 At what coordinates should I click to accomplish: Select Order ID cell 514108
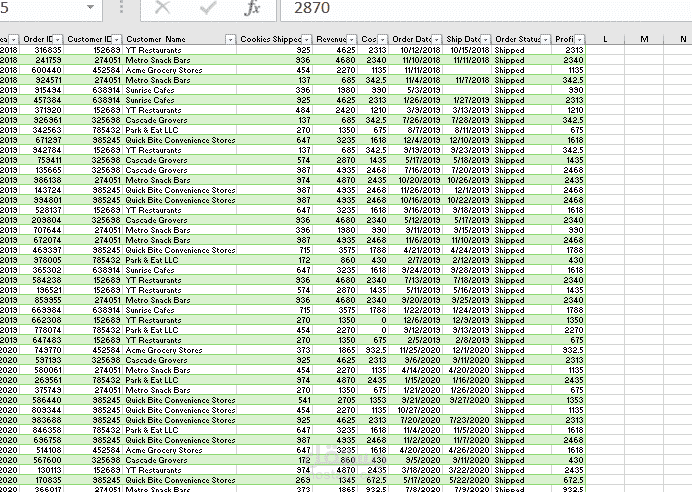[42, 450]
